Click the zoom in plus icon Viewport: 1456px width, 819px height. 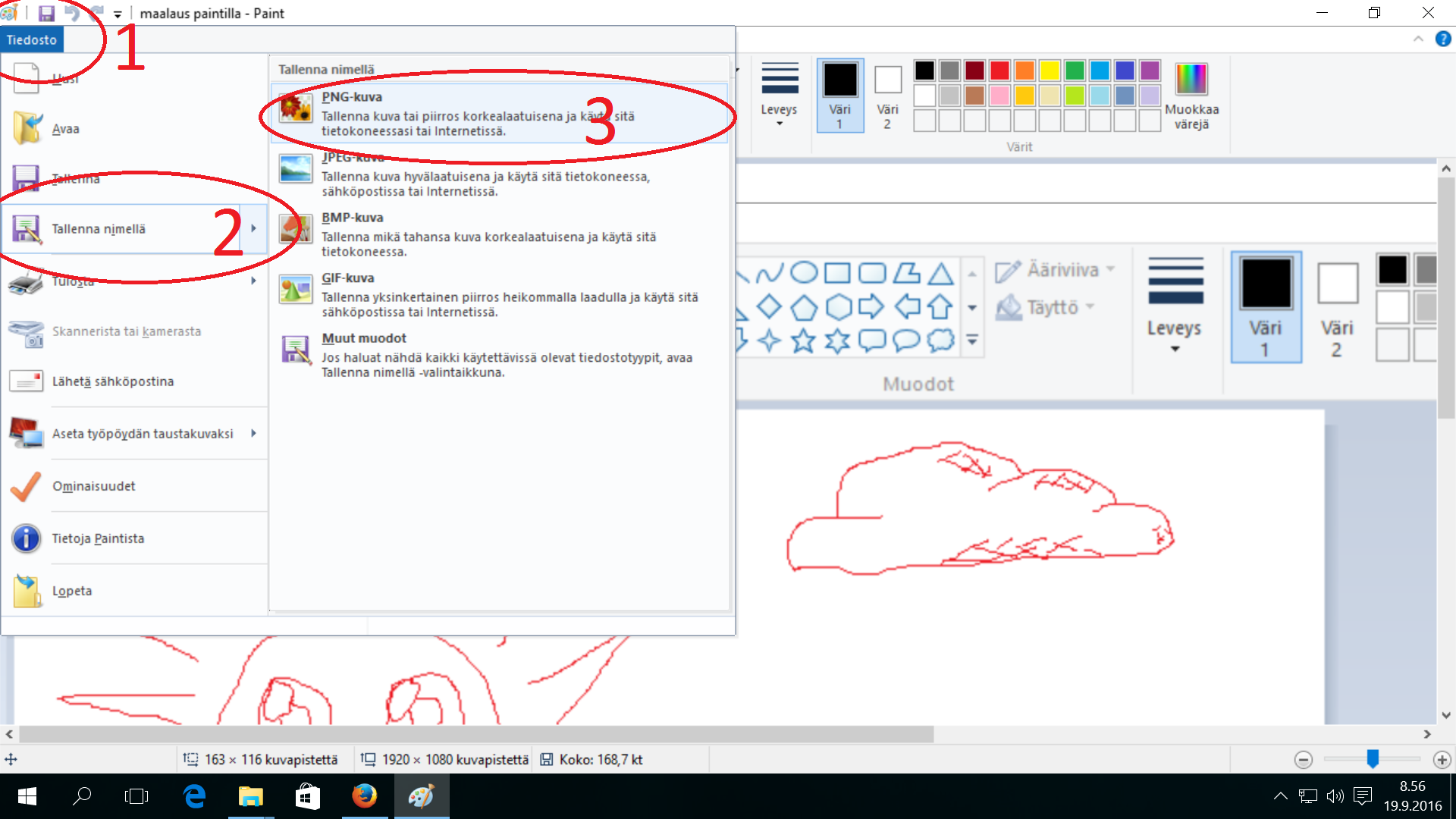(1442, 759)
